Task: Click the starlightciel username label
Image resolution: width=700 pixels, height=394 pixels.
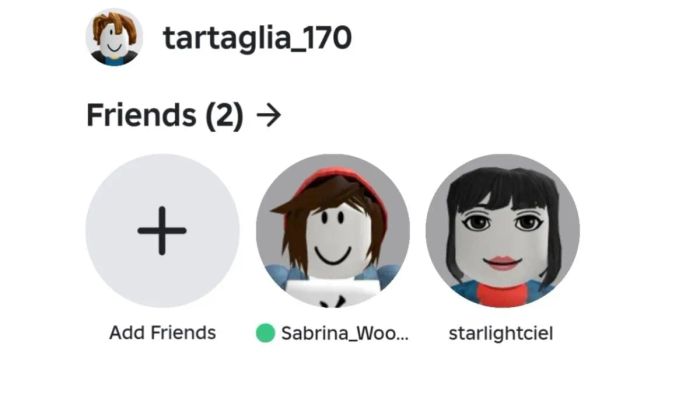Action: coord(500,333)
